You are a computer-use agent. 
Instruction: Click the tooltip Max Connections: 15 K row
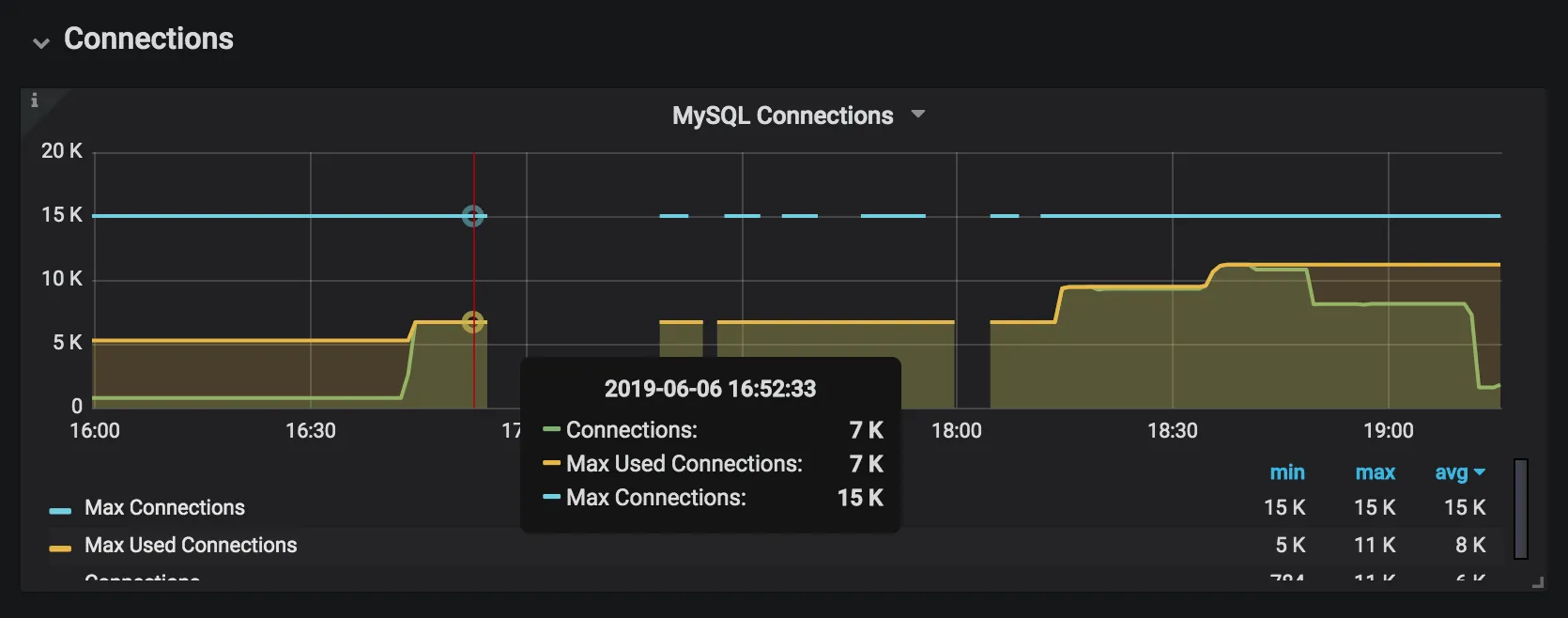coord(713,498)
